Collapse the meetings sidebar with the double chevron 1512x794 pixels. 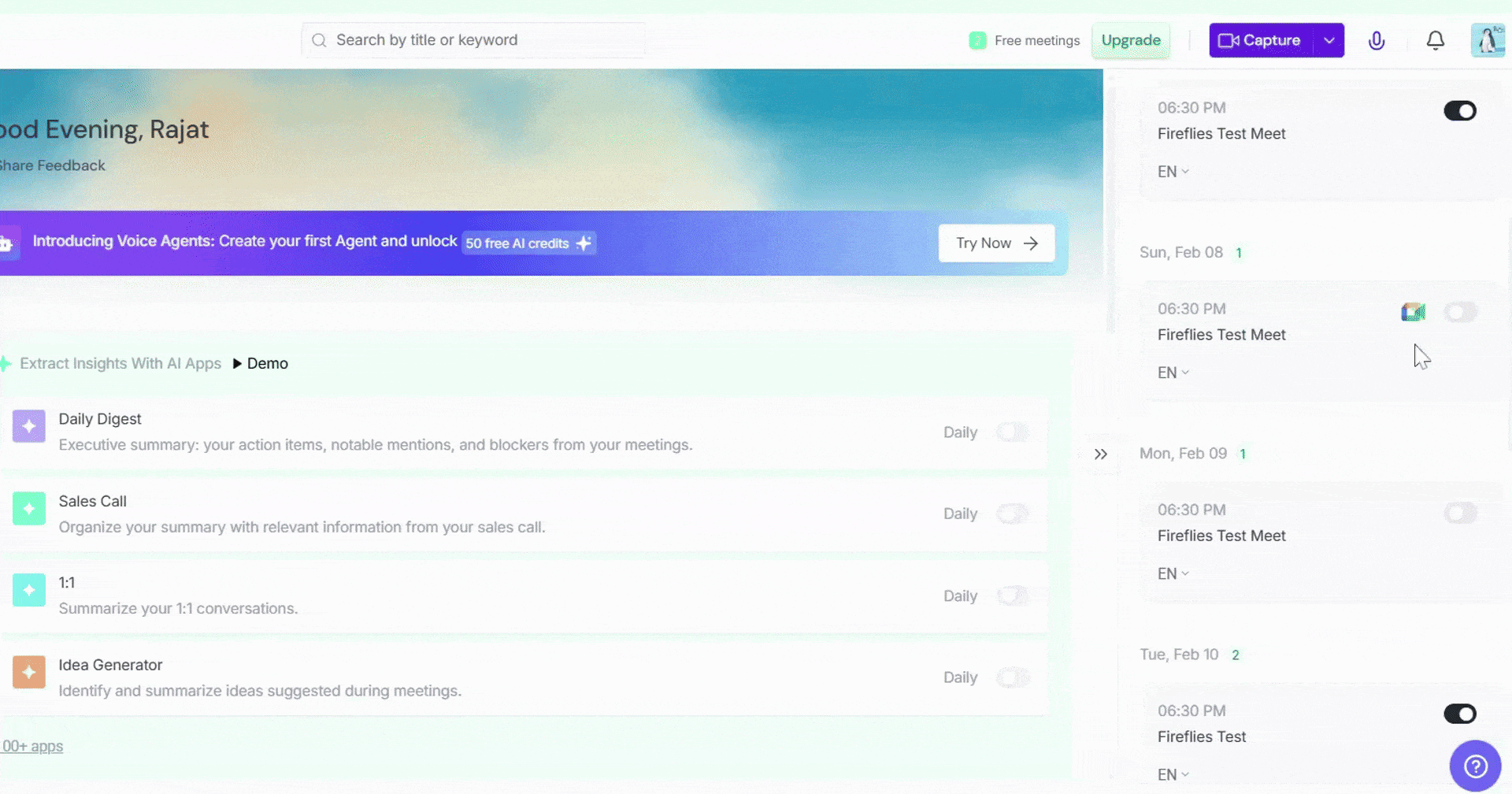point(1101,454)
